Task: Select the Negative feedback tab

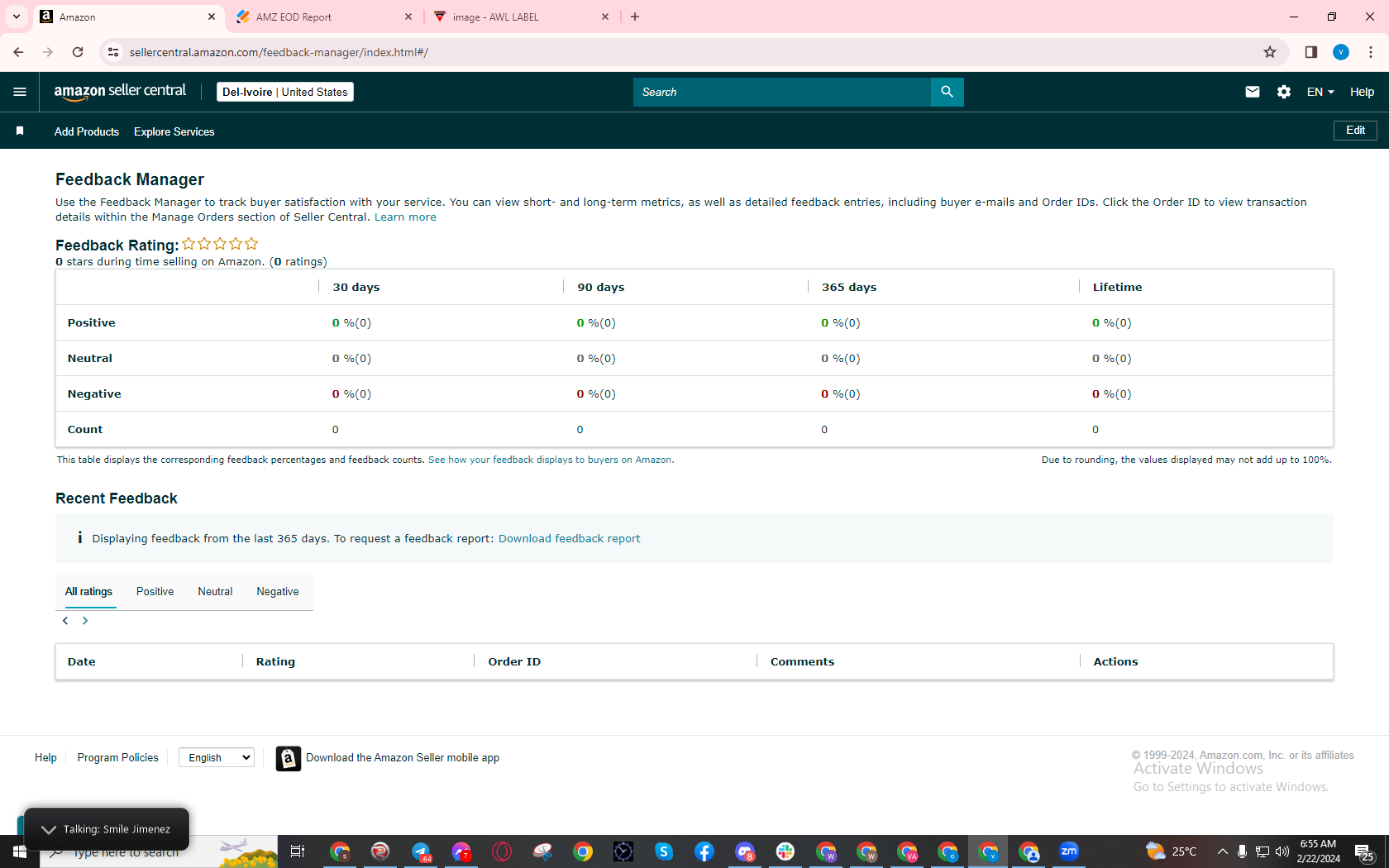Action: (278, 592)
